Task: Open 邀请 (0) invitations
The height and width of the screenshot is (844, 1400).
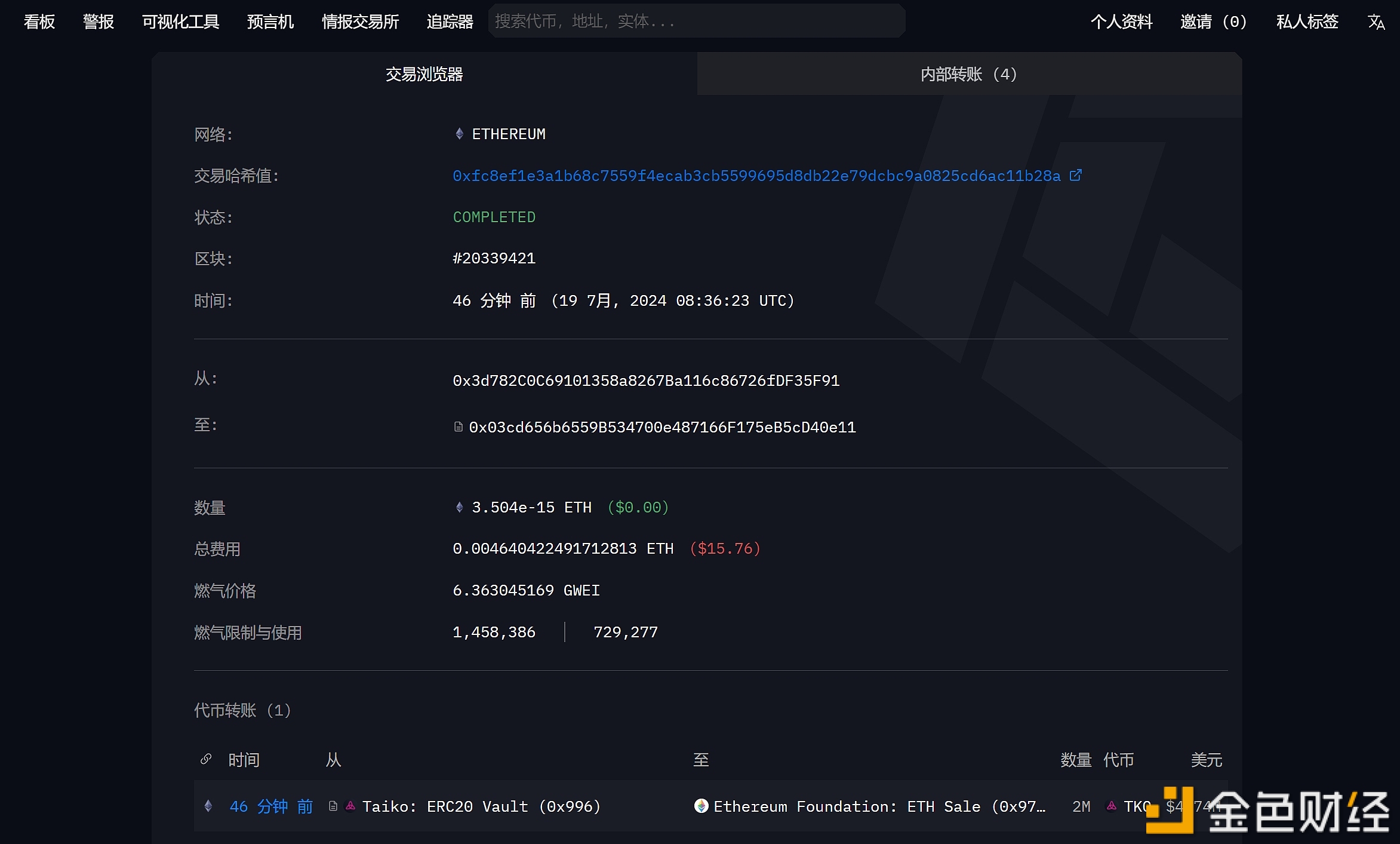Action: (x=1214, y=22)
